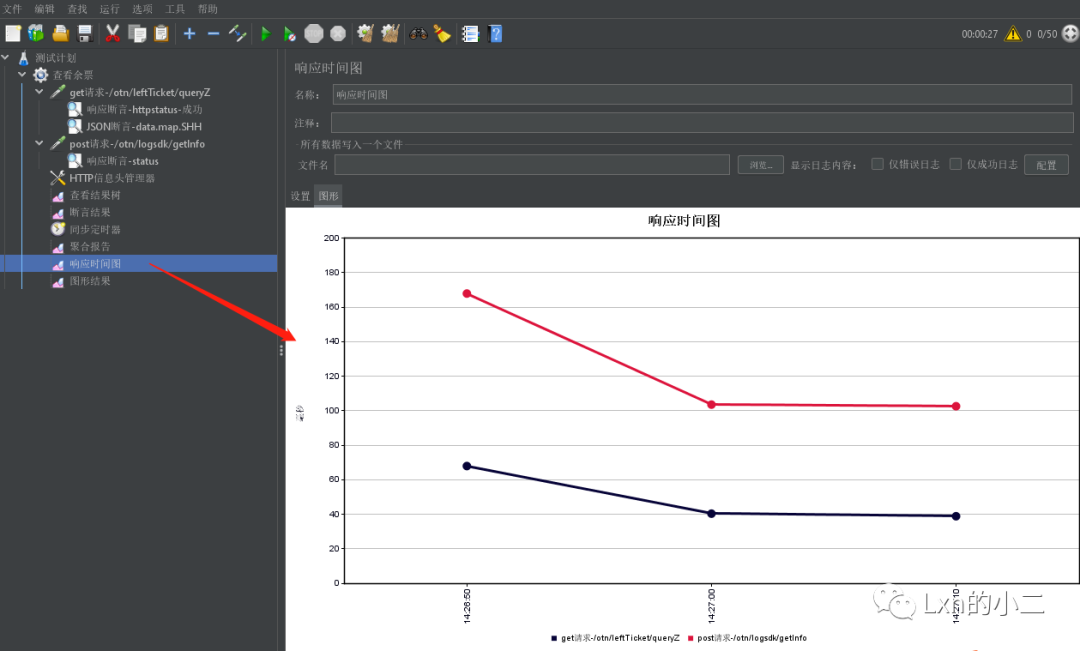Click the red post请求 legend swatch
Screen dimensions: 1080x651
[x=690, y=638]
